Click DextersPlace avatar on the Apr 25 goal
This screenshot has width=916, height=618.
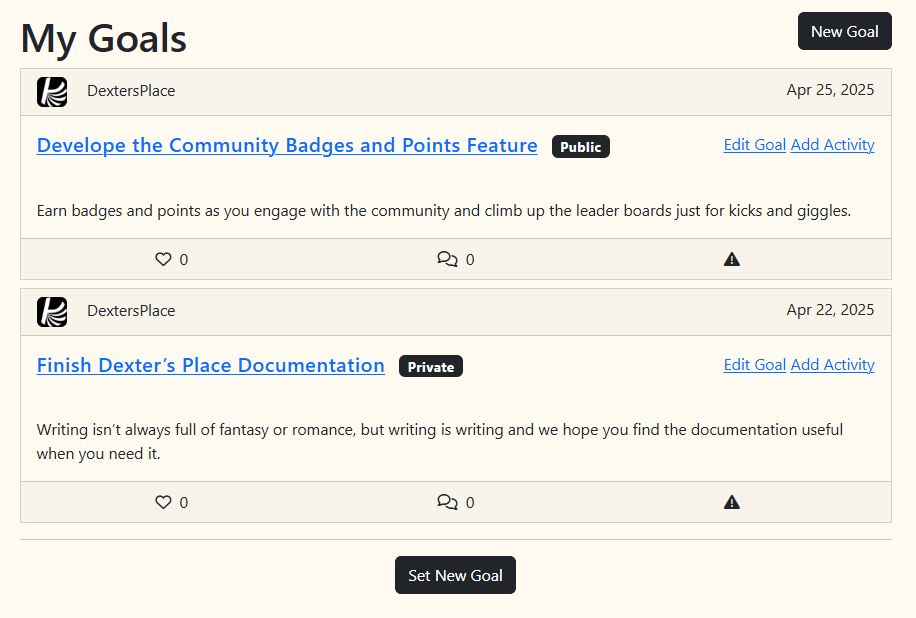(x=52, y=92)
